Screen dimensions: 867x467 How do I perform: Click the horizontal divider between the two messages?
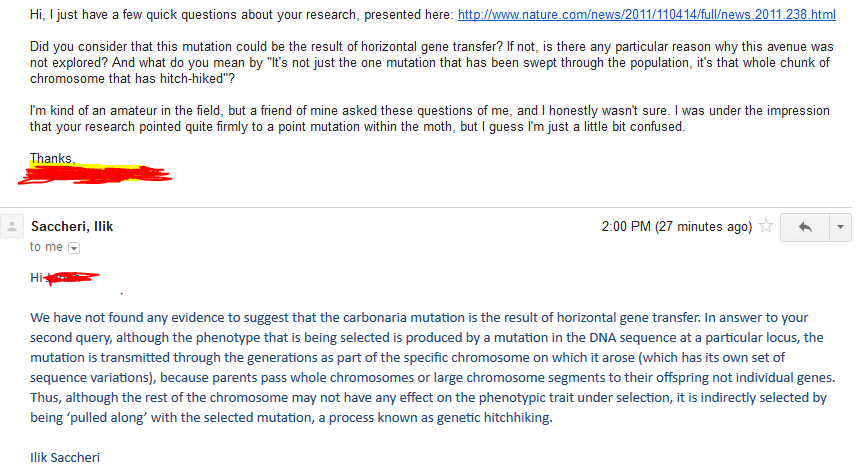(430, 208)
